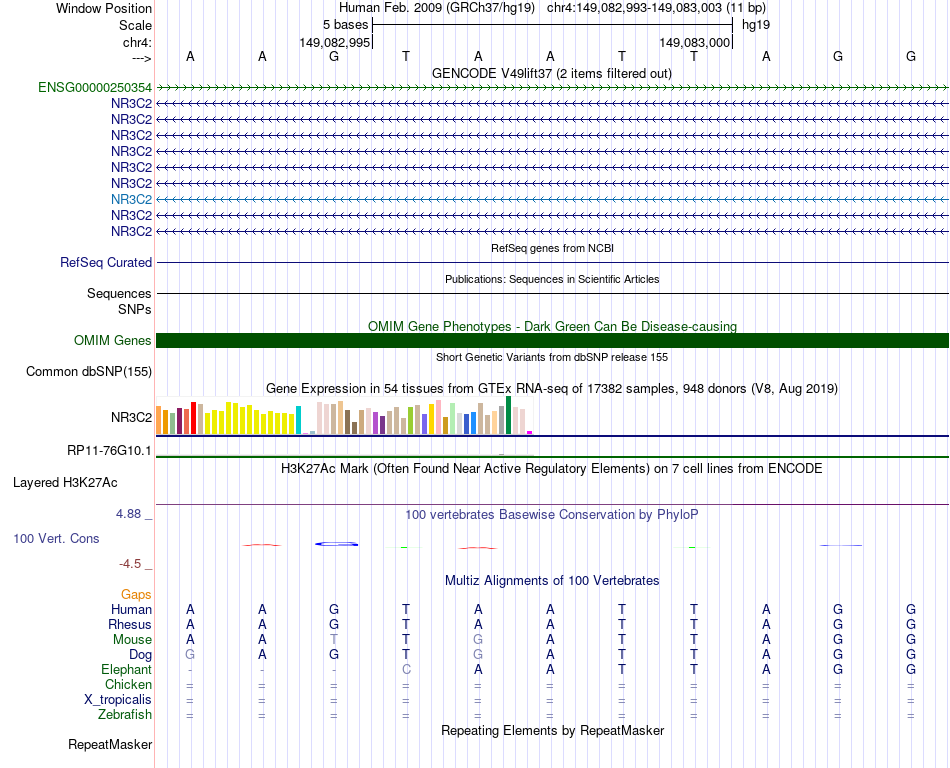The height and width of the screenshot is (768, 950).
Task: Click the RepeatMasker track label
Action: click(x=110, y=744)
